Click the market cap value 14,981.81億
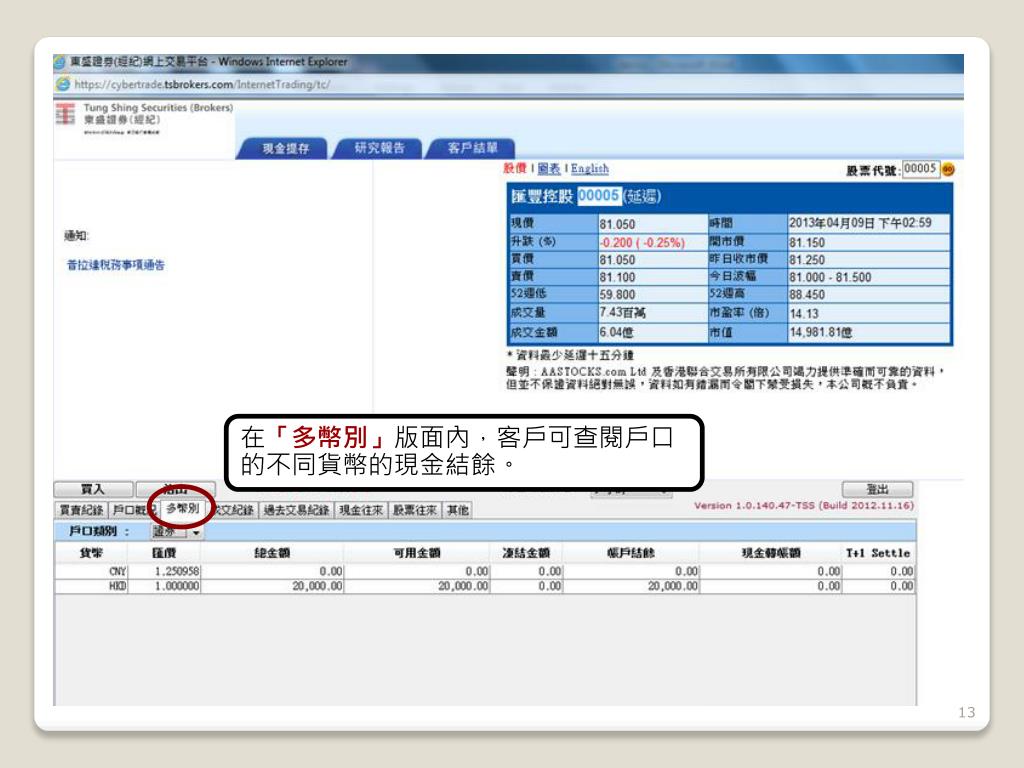Image resolution: width=1024 pixels, height=768 pixels. point(821,332)
